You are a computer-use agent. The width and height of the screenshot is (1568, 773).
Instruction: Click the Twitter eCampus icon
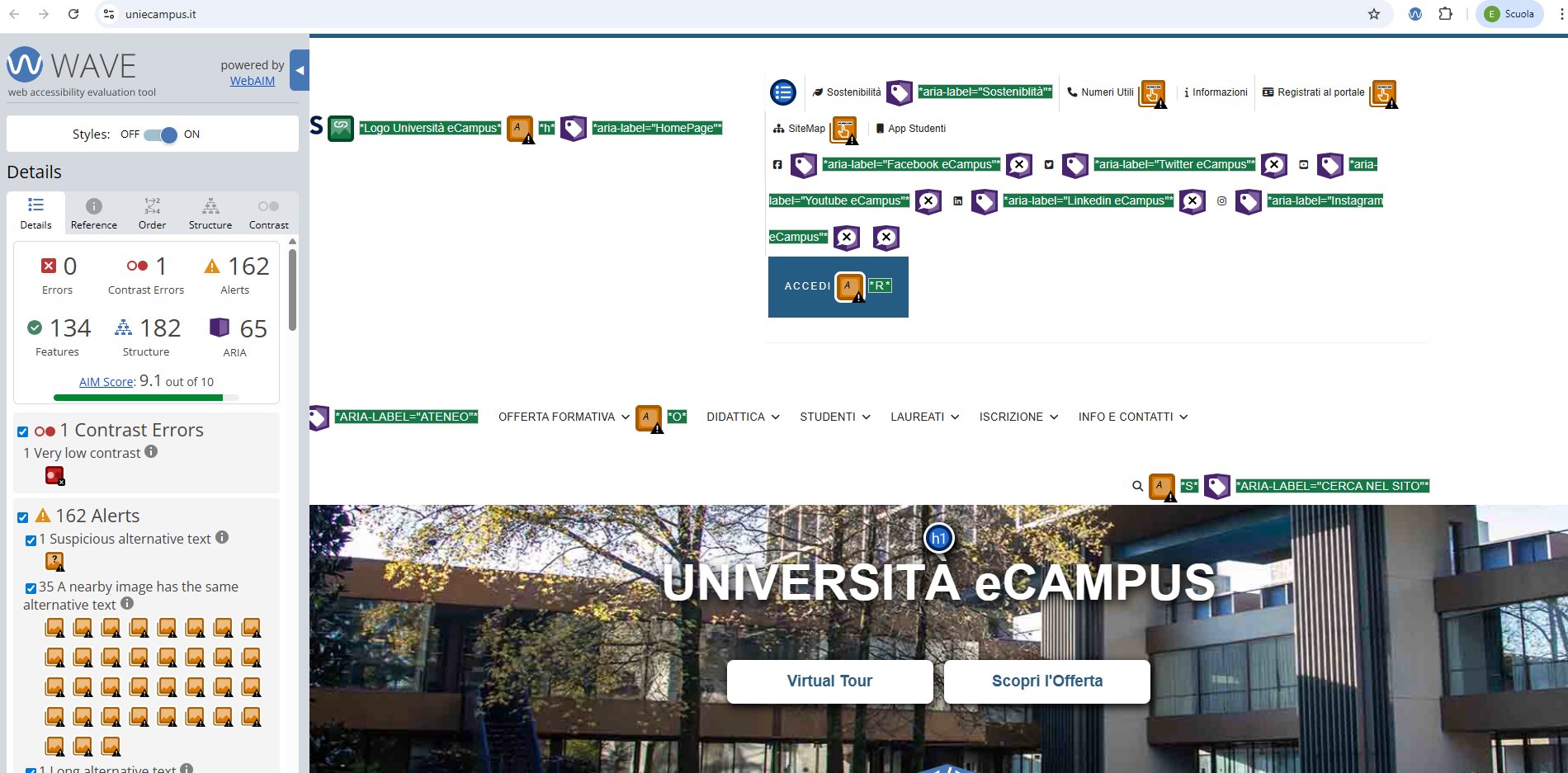(x=1049, y=165)
